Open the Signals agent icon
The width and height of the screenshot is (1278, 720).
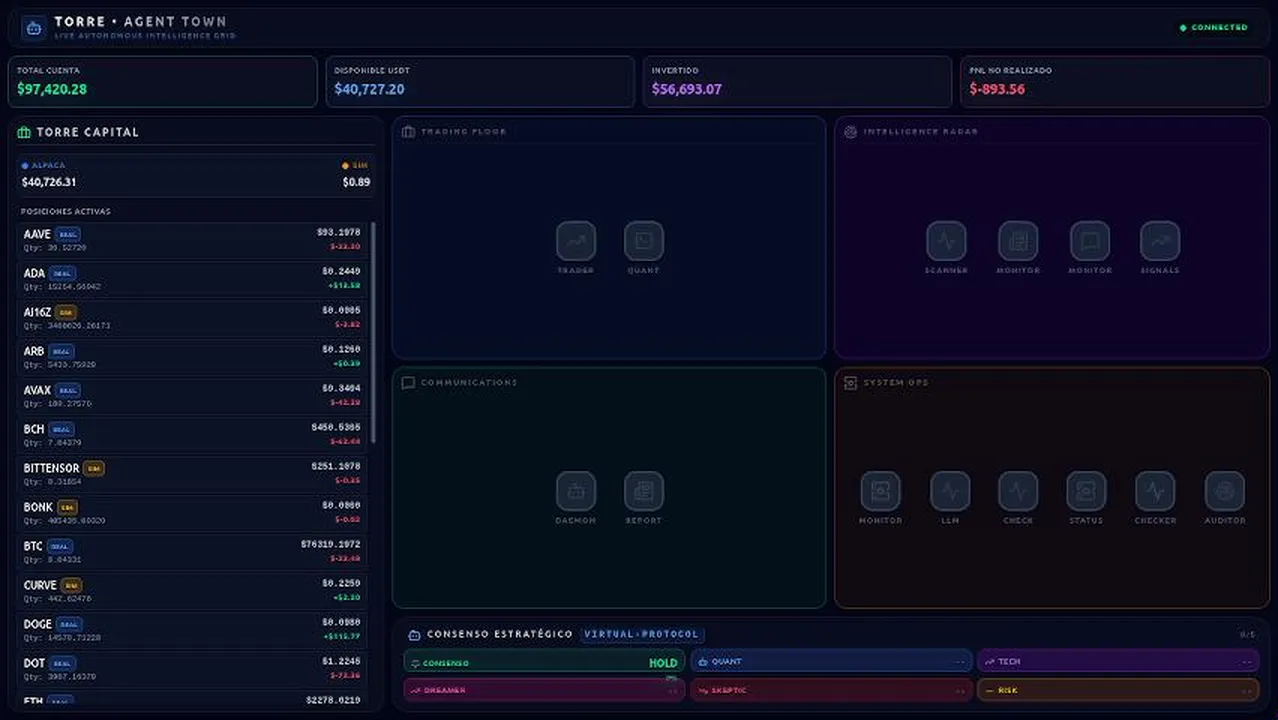(1160, 241)
